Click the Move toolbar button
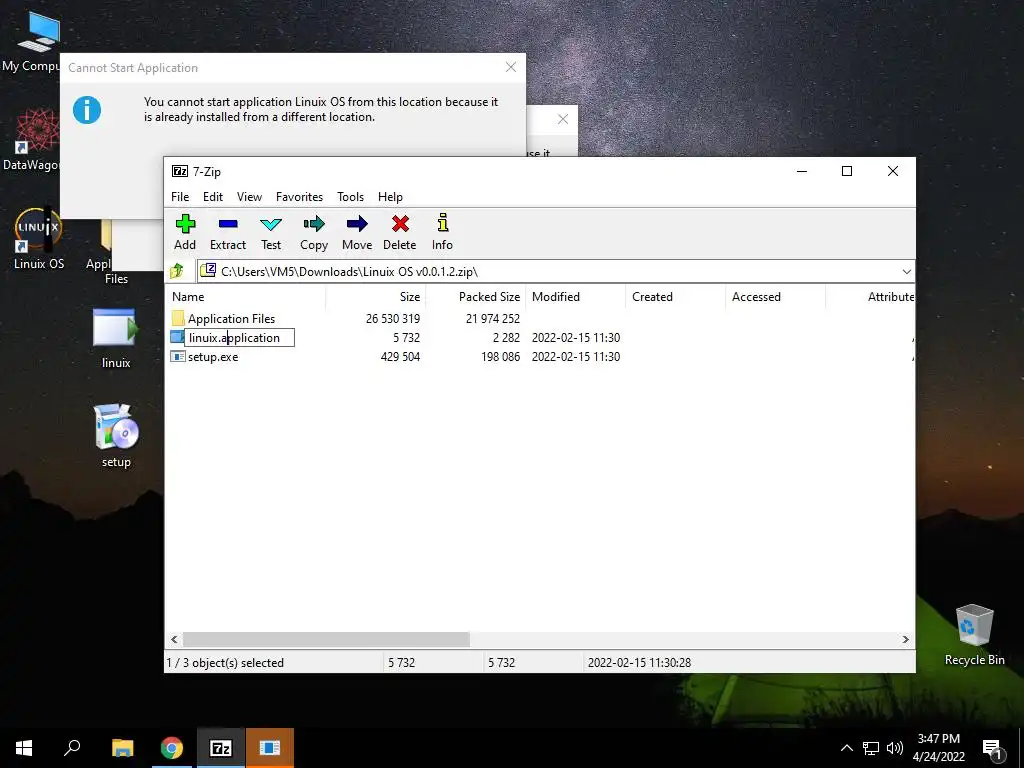The image size is (1024, 768). [357, 232]
